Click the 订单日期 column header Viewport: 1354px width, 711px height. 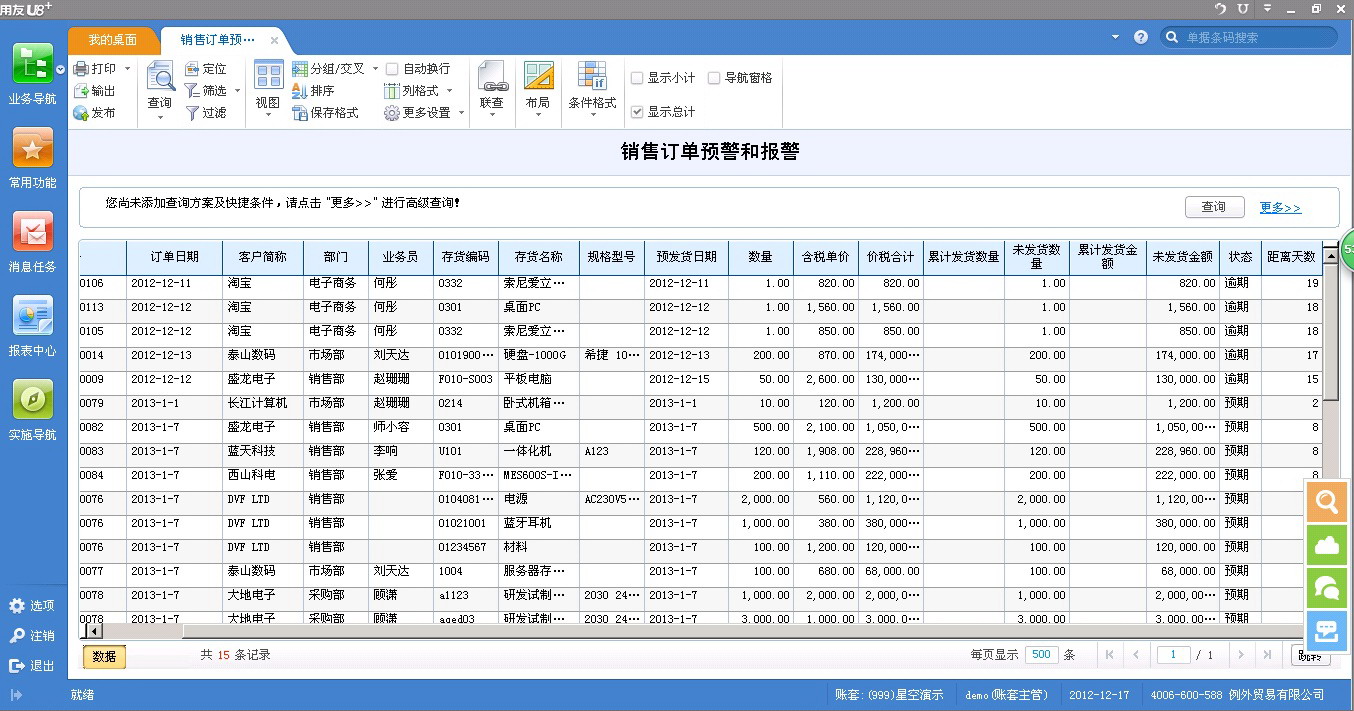tap(174, 257)
